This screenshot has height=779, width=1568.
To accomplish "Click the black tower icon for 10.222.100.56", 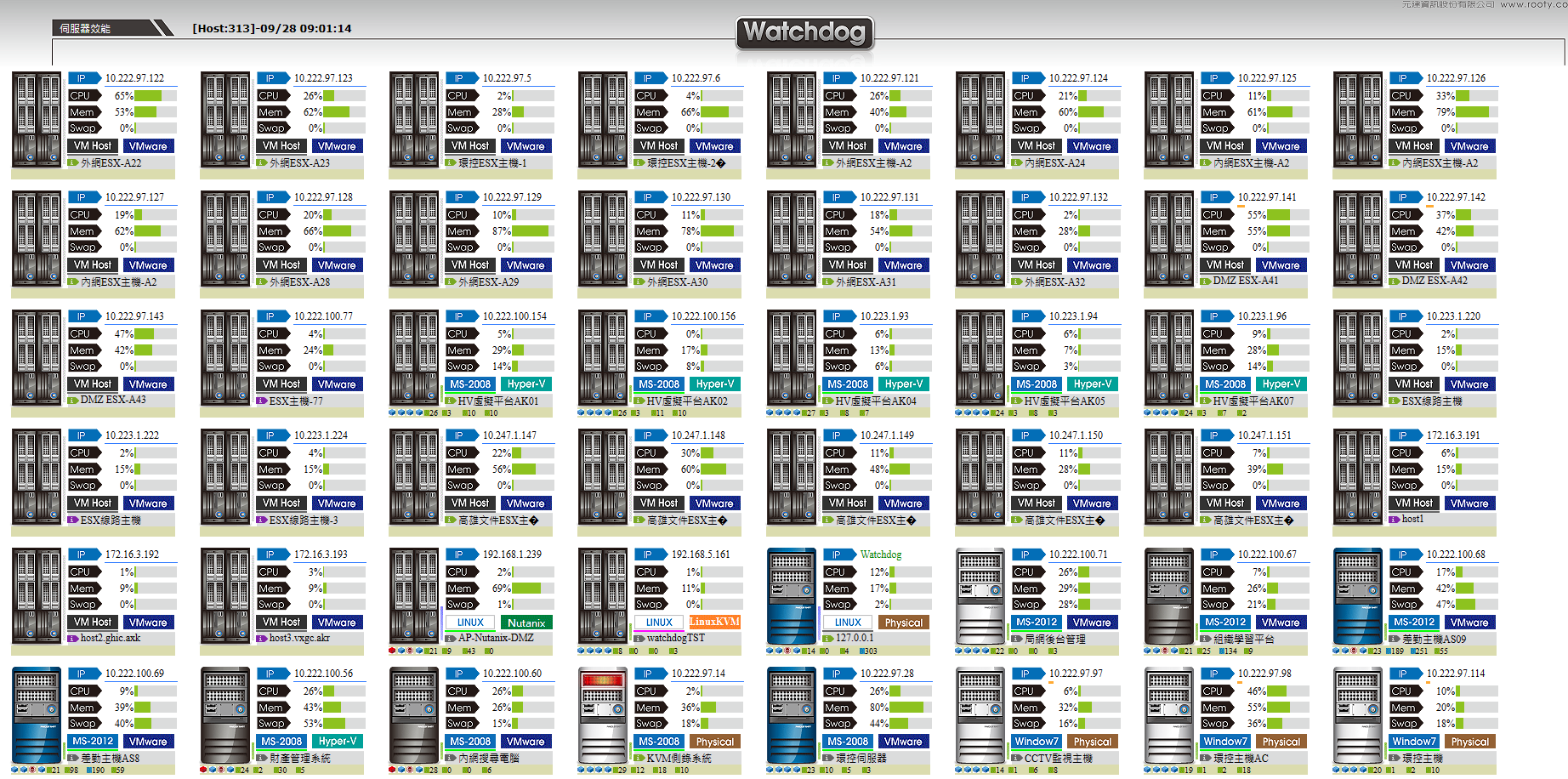I will tap(224, 715).
